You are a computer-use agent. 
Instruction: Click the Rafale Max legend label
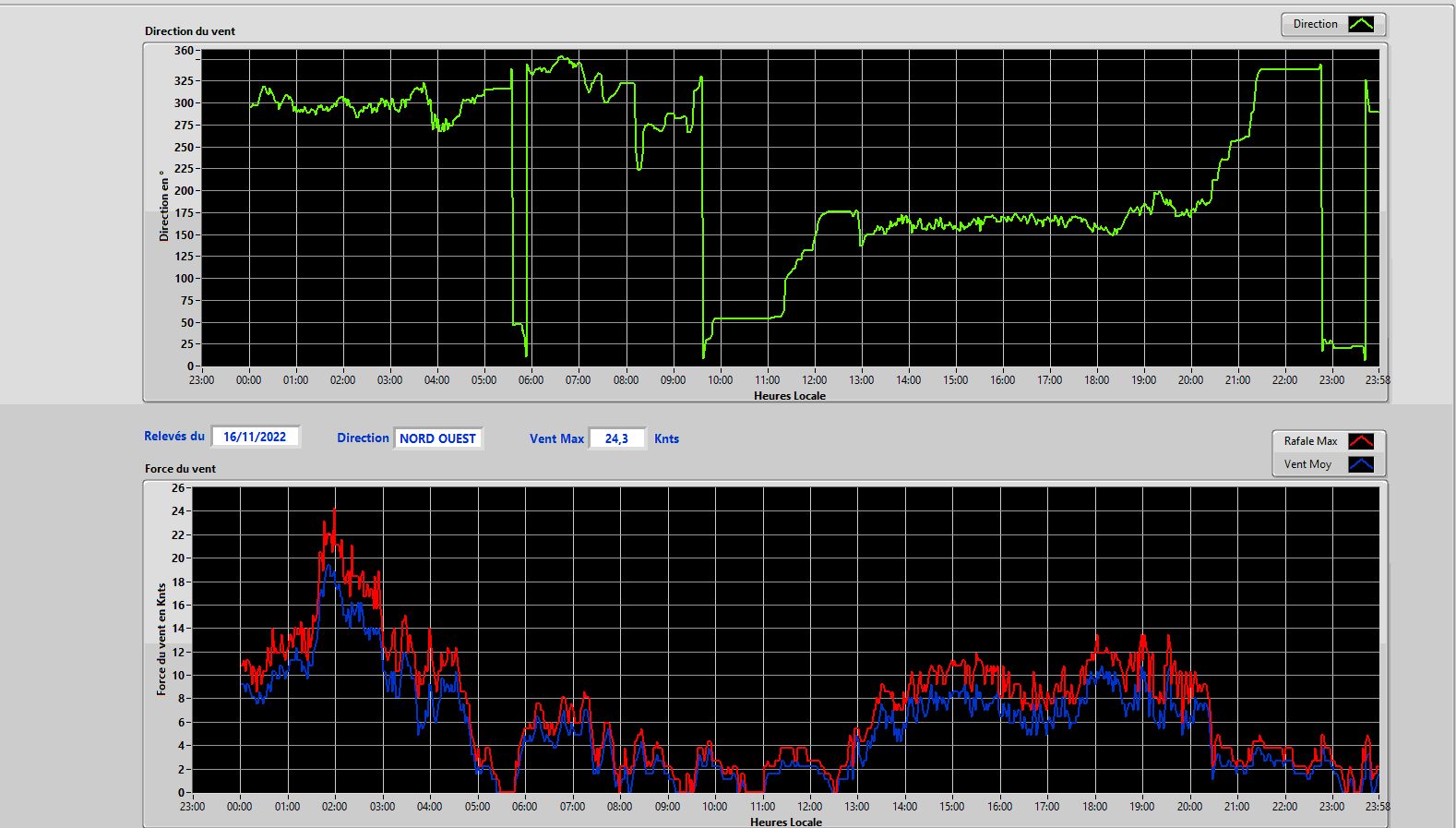tap(1310, 441)
